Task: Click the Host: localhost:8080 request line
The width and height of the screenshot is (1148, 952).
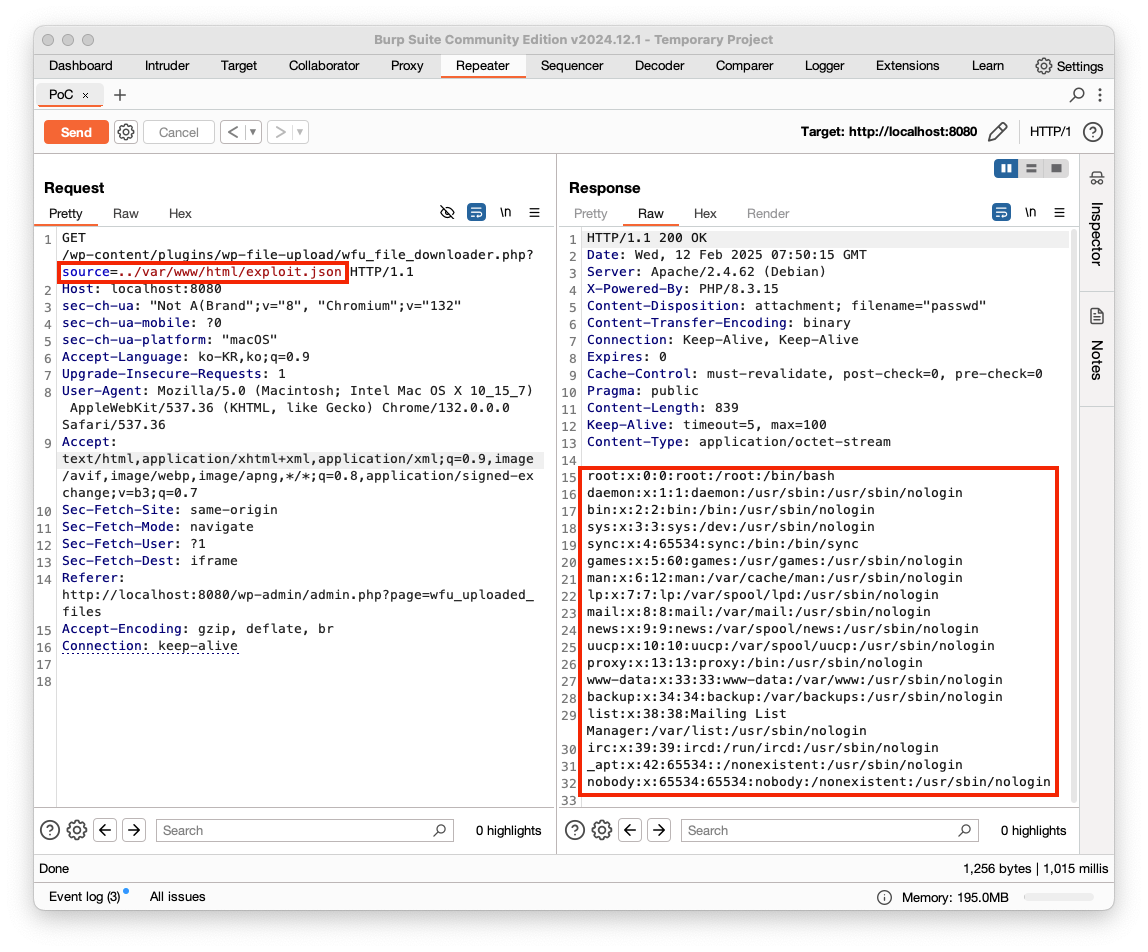Action: [x=141, y=289]
